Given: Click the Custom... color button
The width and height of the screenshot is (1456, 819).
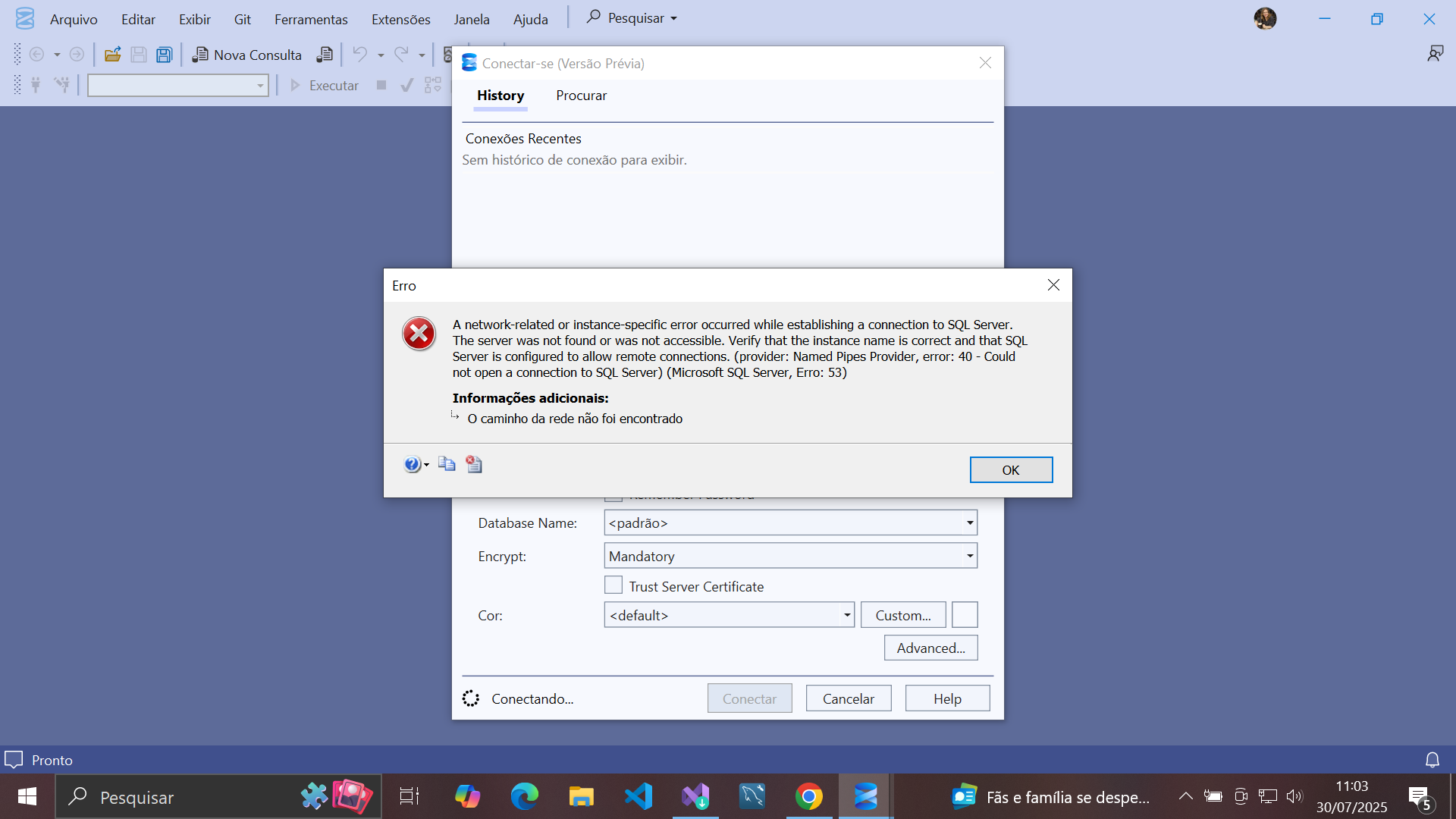Looking at the screenshot, I should click(x=903, y=615).
